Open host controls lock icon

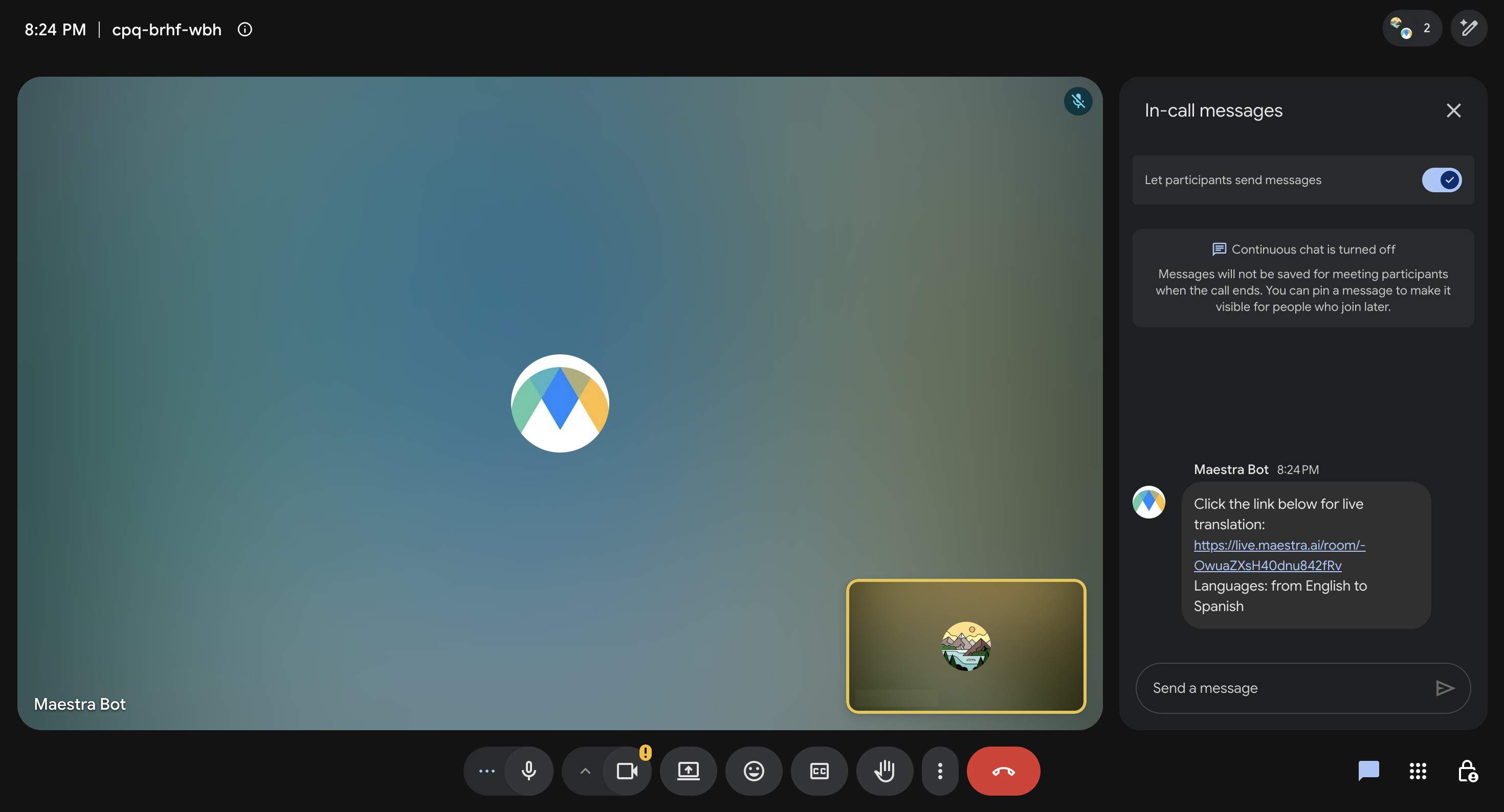pyautogui.click(x=1468, y=771)
